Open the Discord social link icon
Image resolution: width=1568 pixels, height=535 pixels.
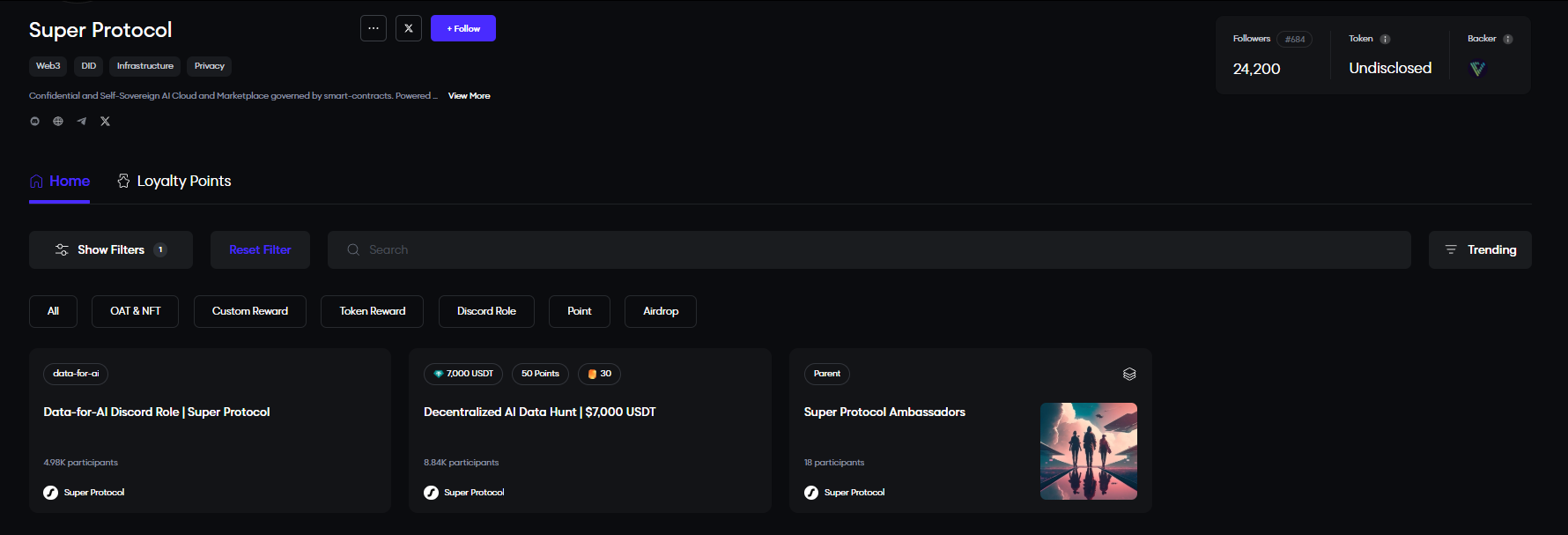[x=35, y=122]
